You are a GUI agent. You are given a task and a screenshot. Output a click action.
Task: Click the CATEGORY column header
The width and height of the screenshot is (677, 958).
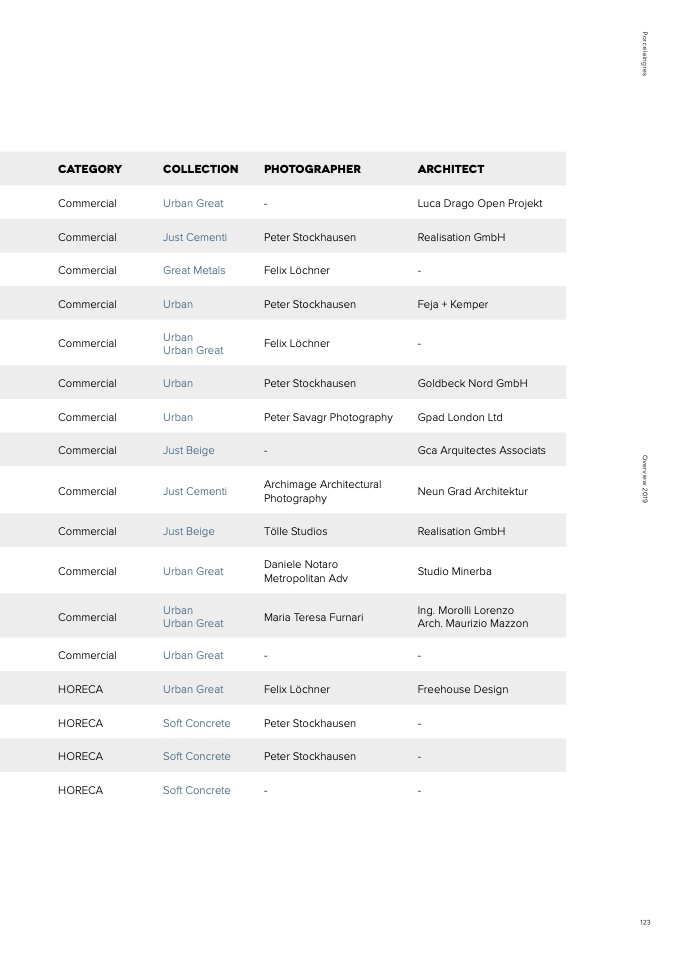(x=90, y=169)
